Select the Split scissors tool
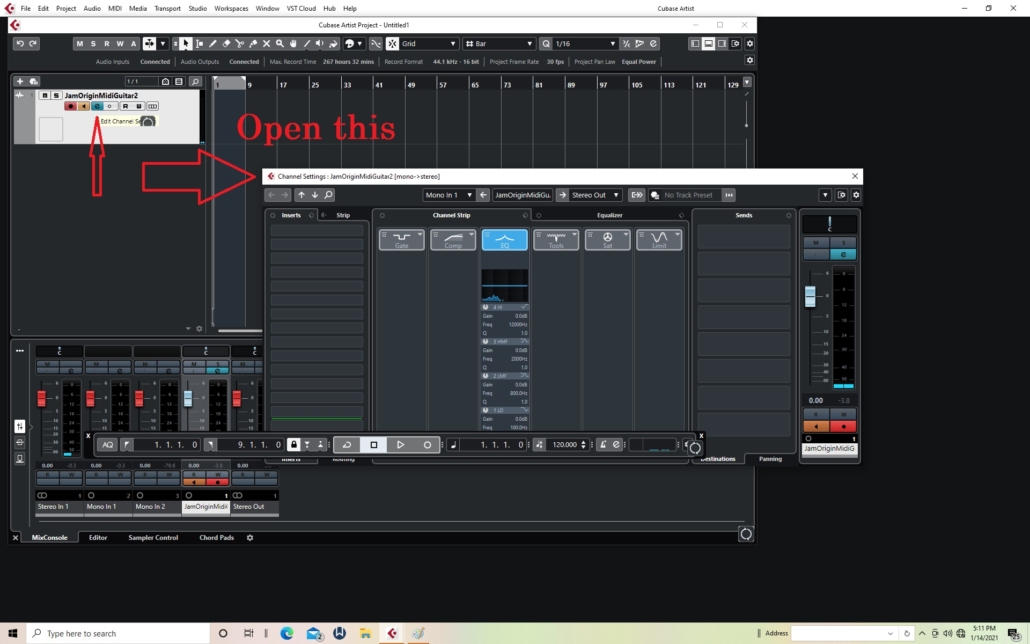Image resolution: width=1030 pixels, height=644 pixels. click(x=240, y=43)
